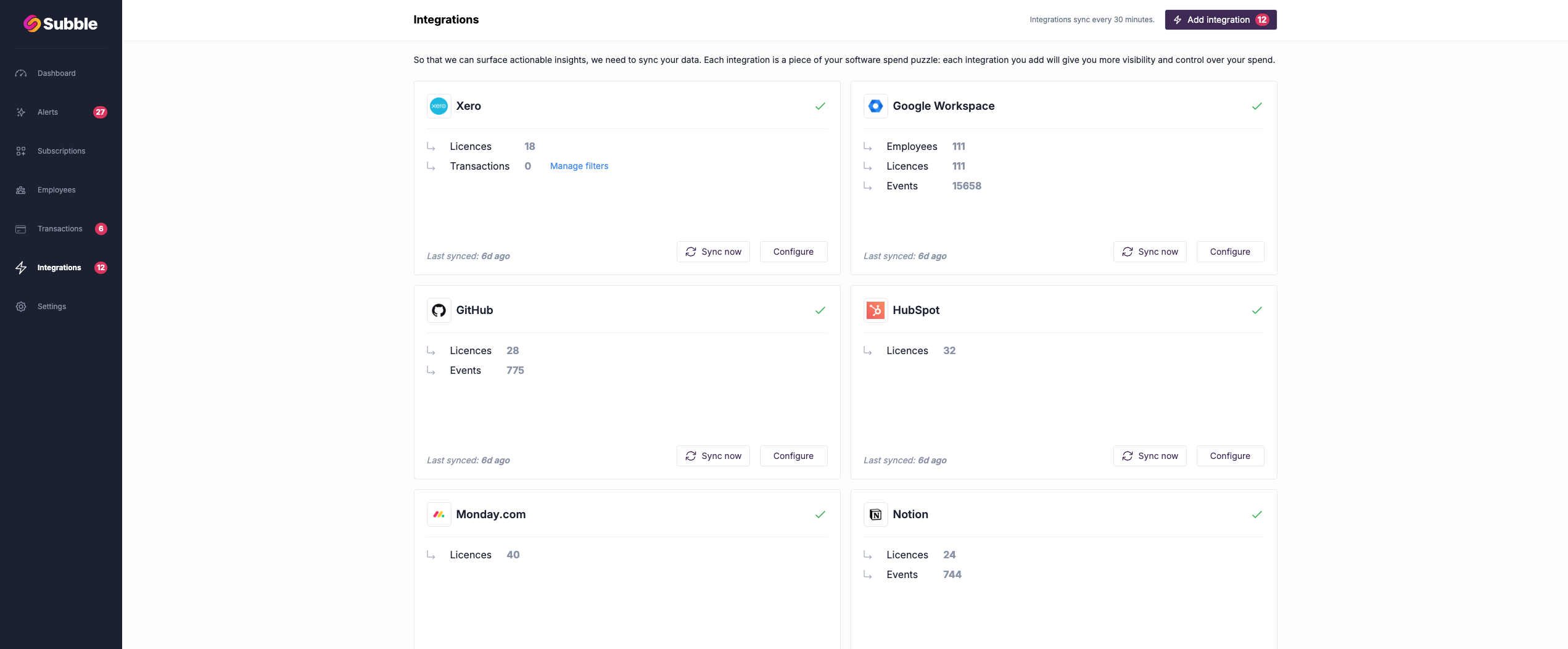Click the sidebar Integrations badge showing 12
This screenshot has height=649, width=1568.
tap(101, 268)
